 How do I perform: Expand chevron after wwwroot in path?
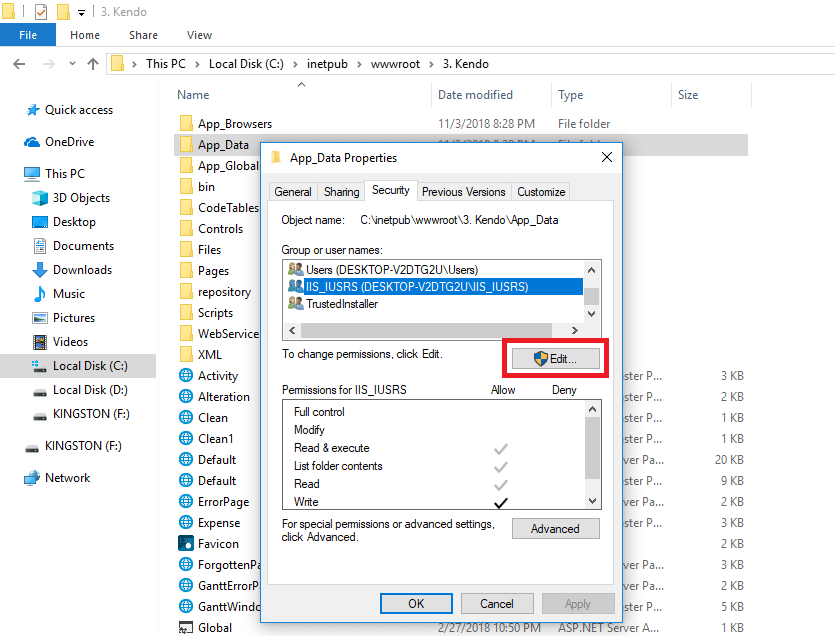click(431, 64)
